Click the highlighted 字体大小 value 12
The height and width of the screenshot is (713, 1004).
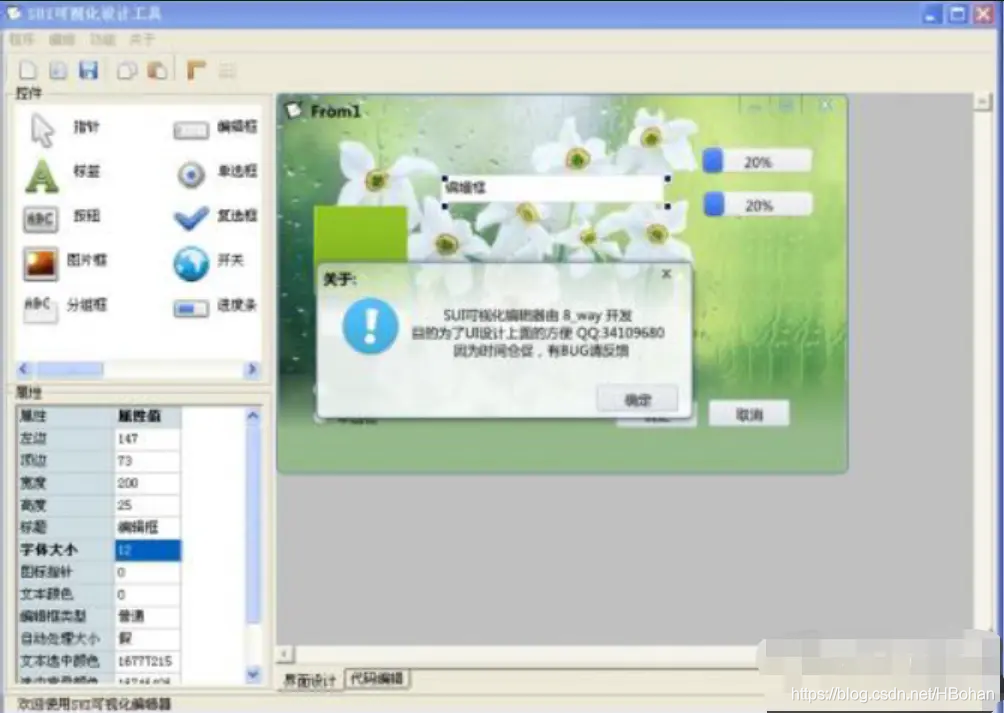(147, 550)
